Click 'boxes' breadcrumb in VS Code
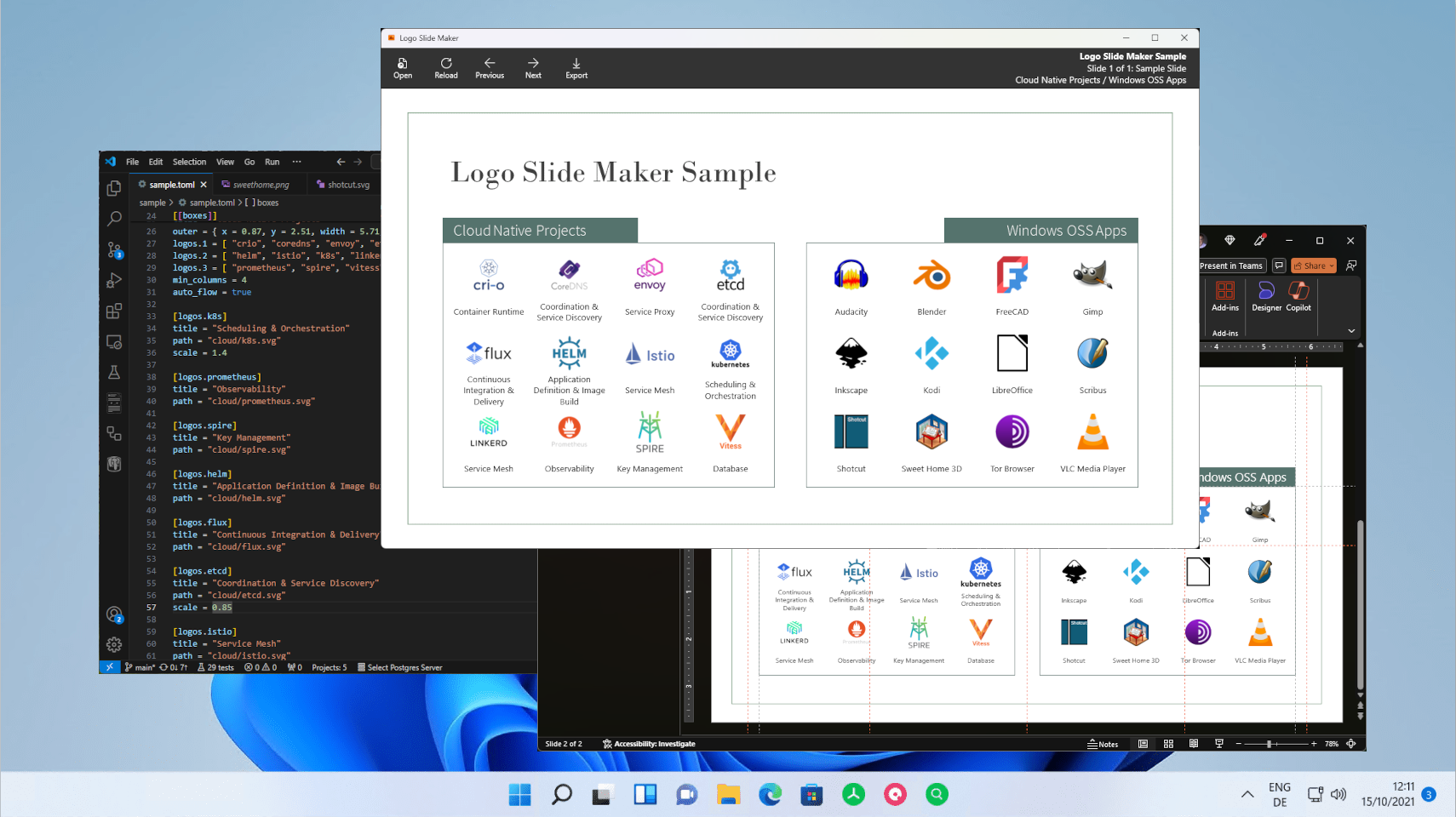The width and height of the screenshot is (1456, 817). coord(263,203)
